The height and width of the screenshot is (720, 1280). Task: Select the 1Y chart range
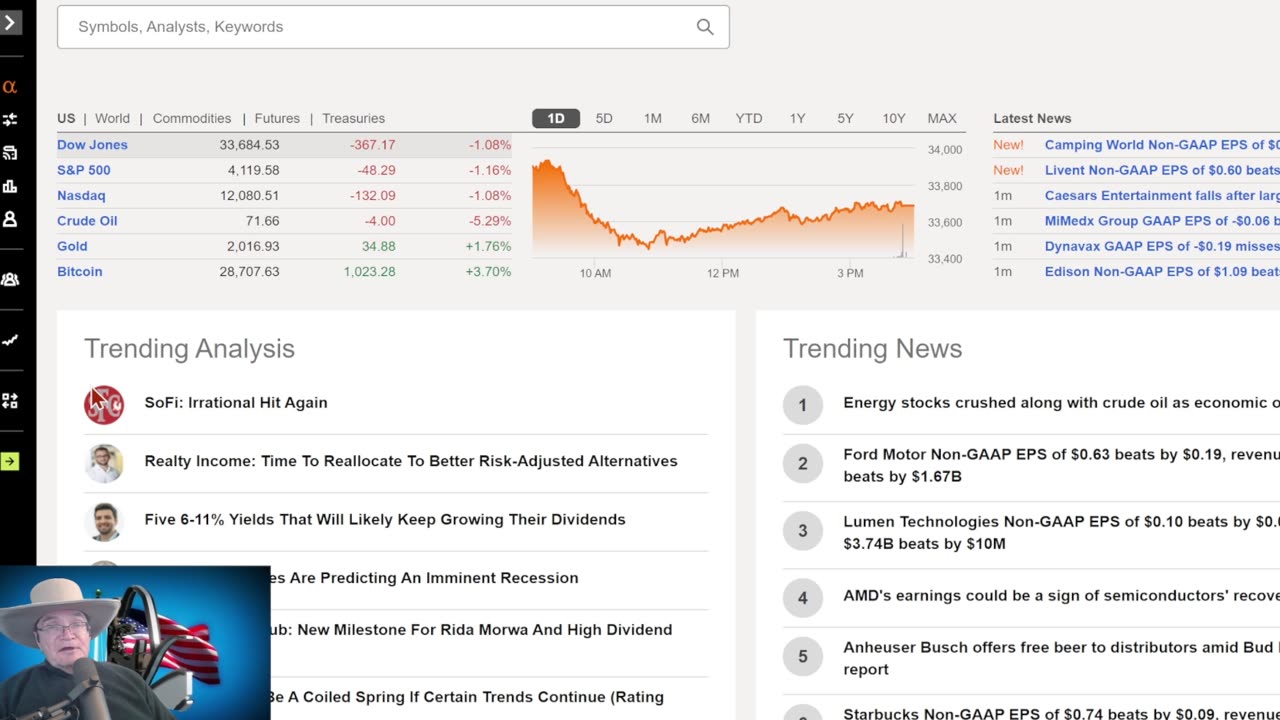click(x=797, y=118)
